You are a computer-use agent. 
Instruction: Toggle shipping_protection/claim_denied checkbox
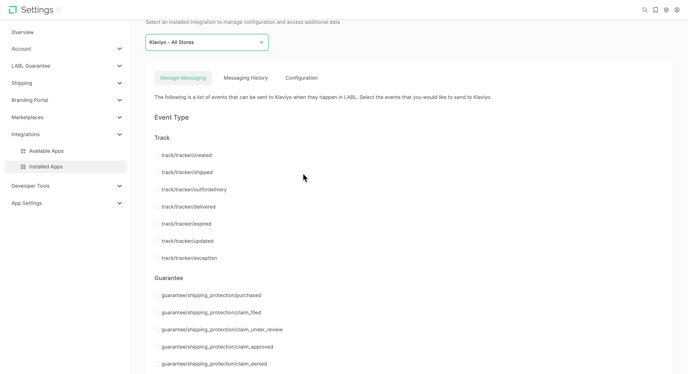click(157, 363)
